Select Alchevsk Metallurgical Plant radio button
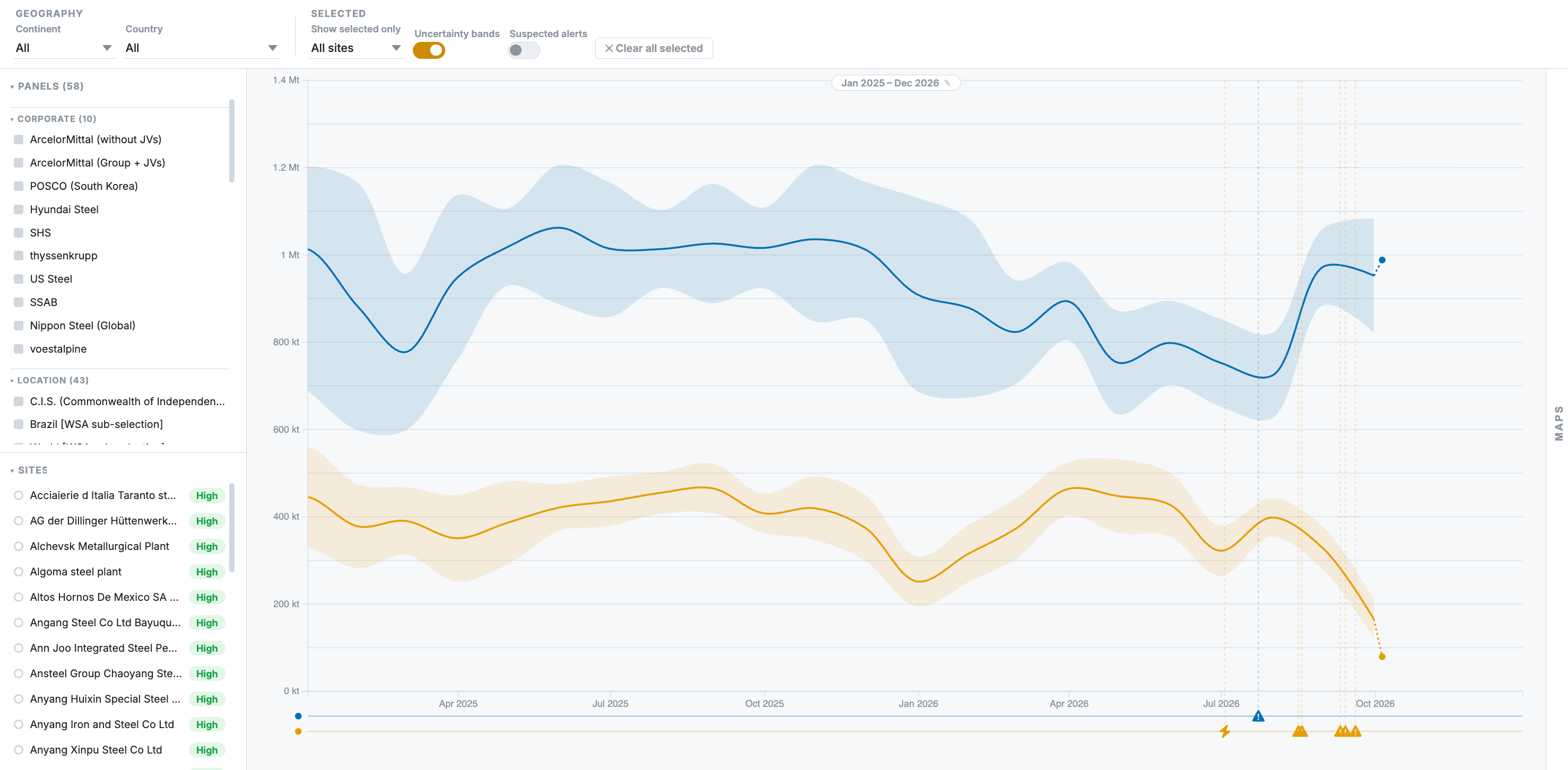This screenshot has height=770, width=1568. [x=19, y=546]
